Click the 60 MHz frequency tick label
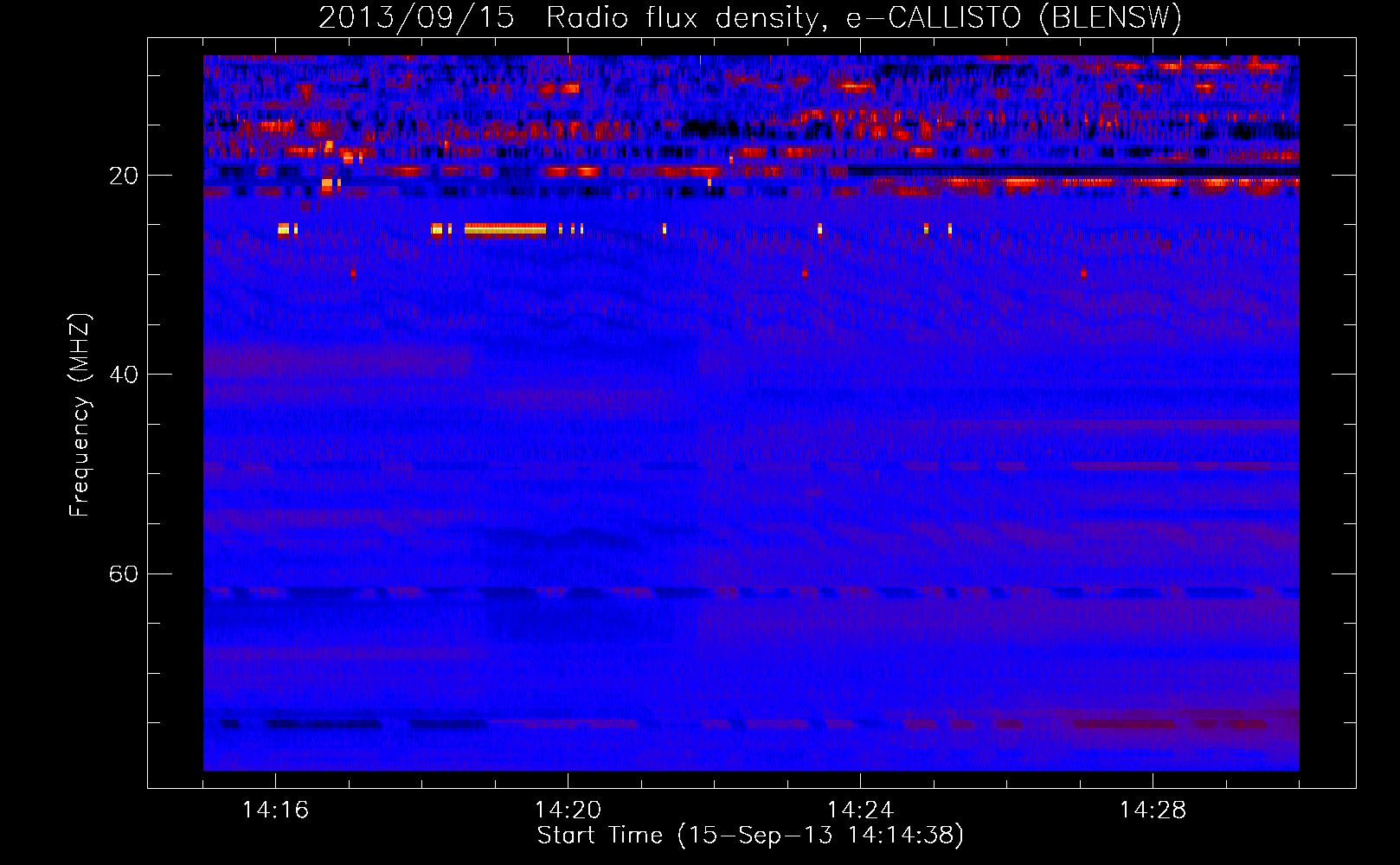 124,573
